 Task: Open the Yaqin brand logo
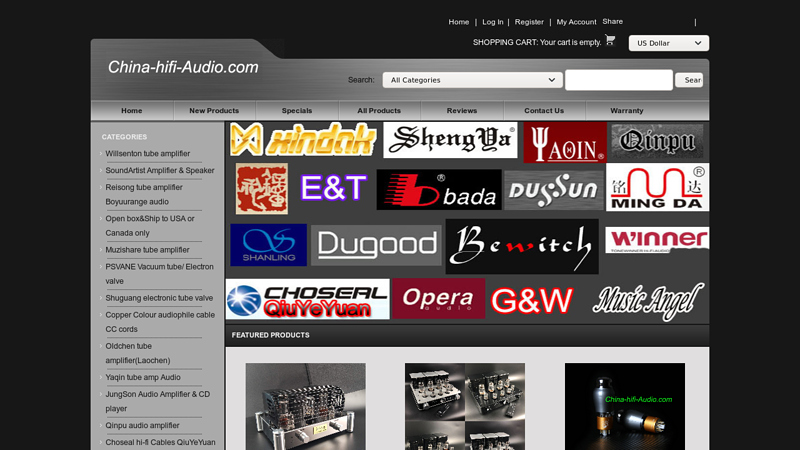(x=565, y=142)
